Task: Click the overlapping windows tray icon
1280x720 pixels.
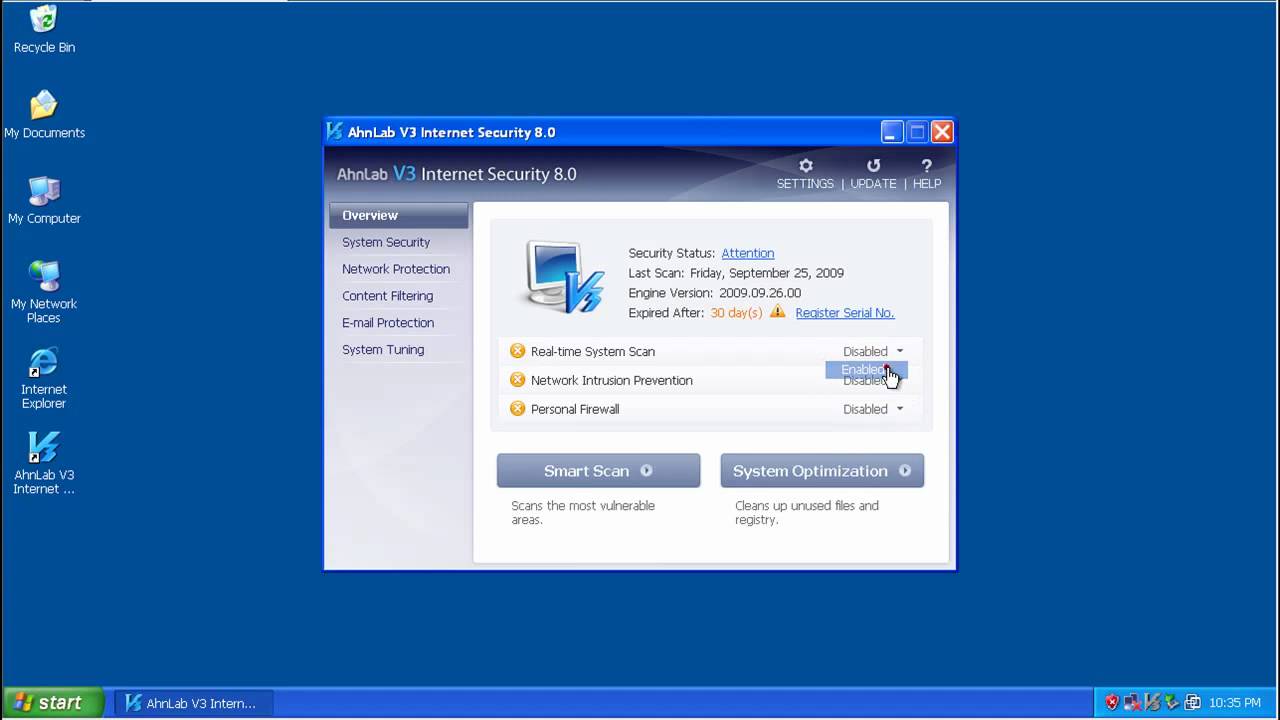Action: (1192, 703)
